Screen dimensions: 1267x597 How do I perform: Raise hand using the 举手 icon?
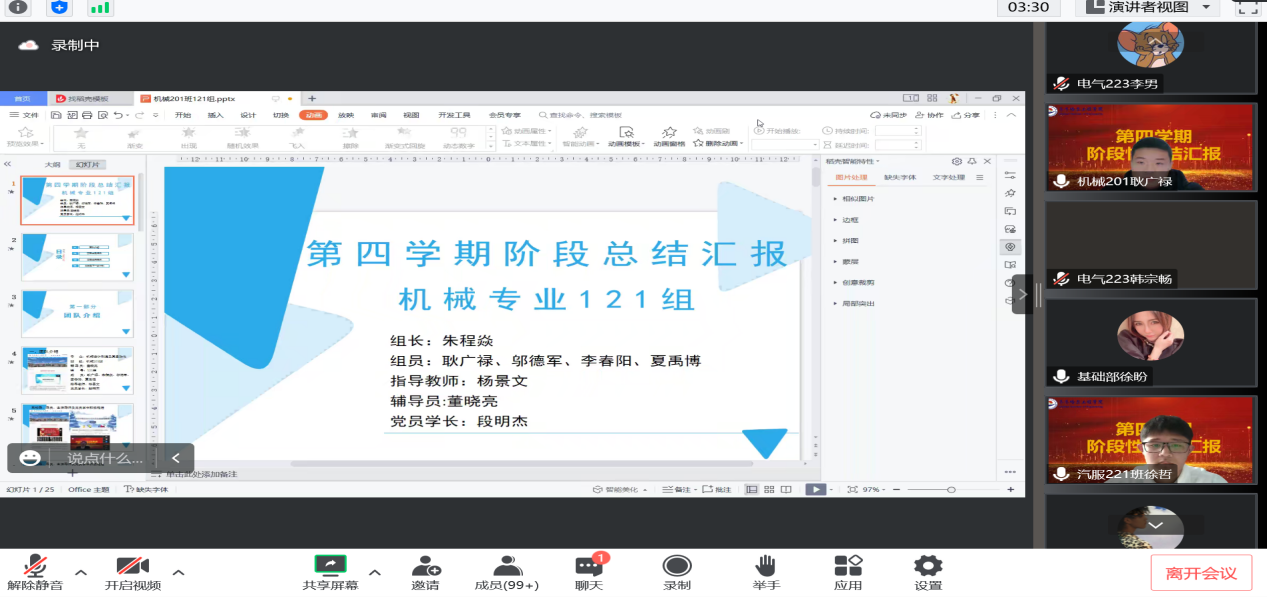[766, 566]
